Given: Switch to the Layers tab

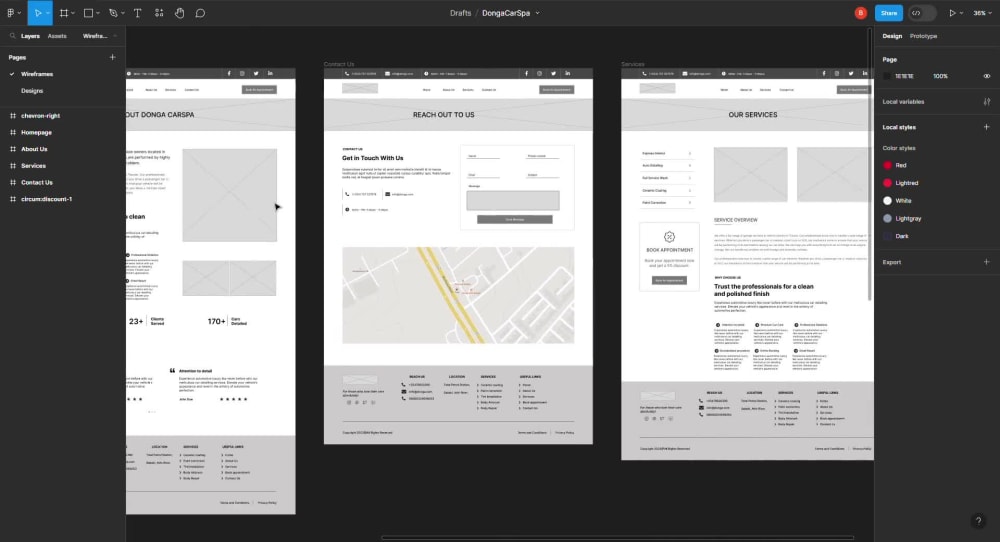Looking at the screenshot, I should [x=30, y=36].
